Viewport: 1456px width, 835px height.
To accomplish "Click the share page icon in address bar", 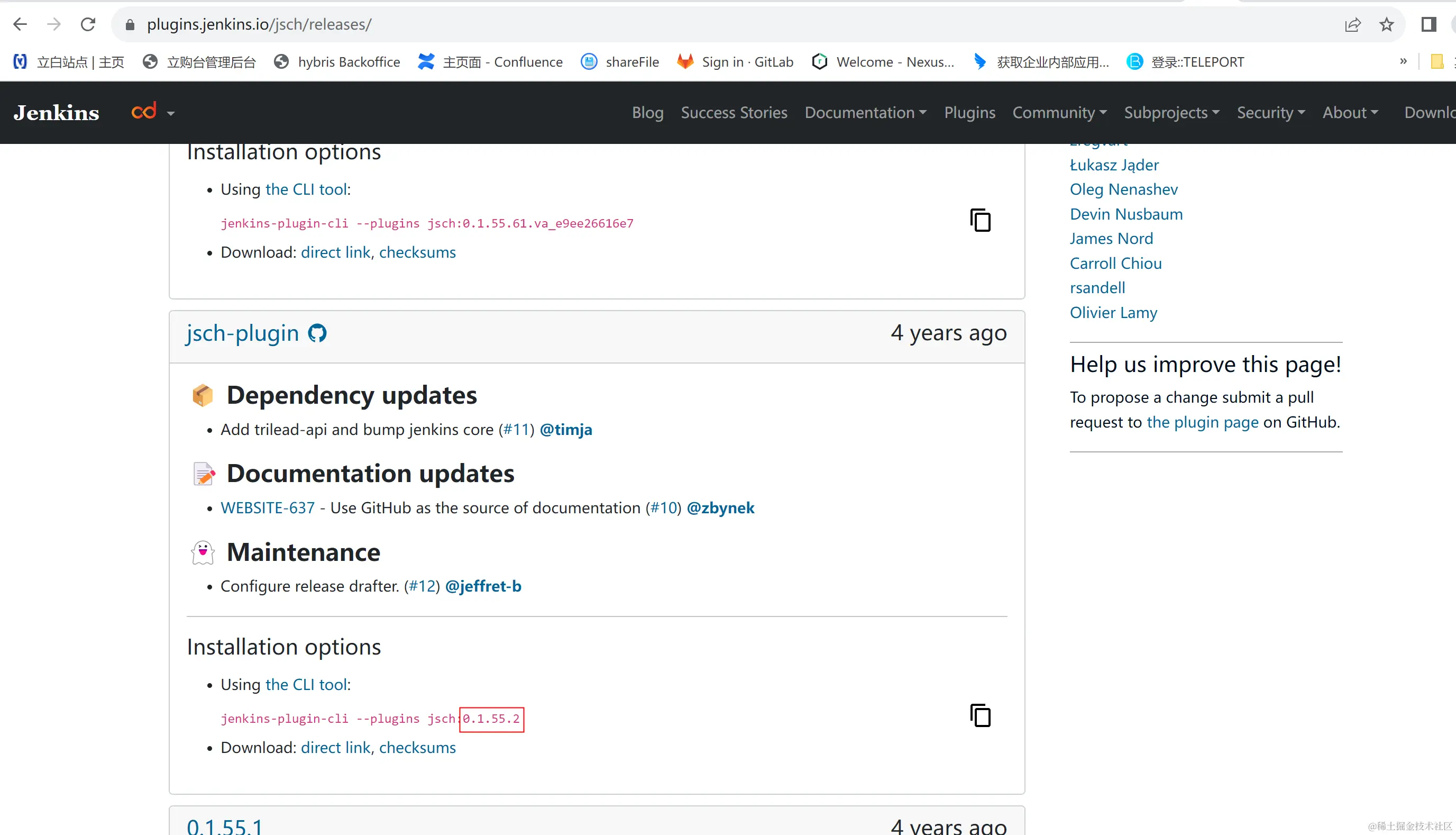I will tap(1353, 25).
